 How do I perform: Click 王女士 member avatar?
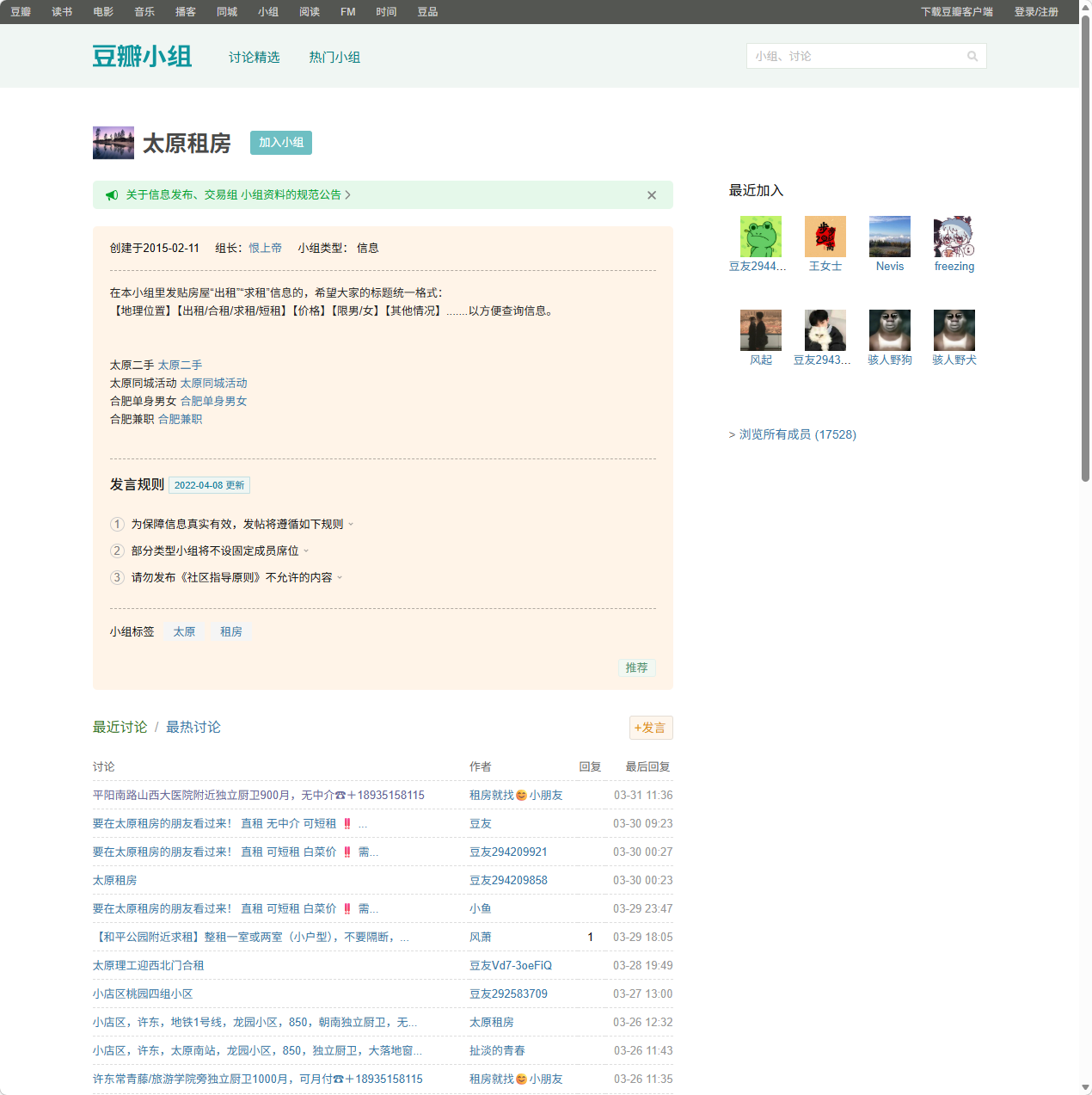[x=825, y=237]
